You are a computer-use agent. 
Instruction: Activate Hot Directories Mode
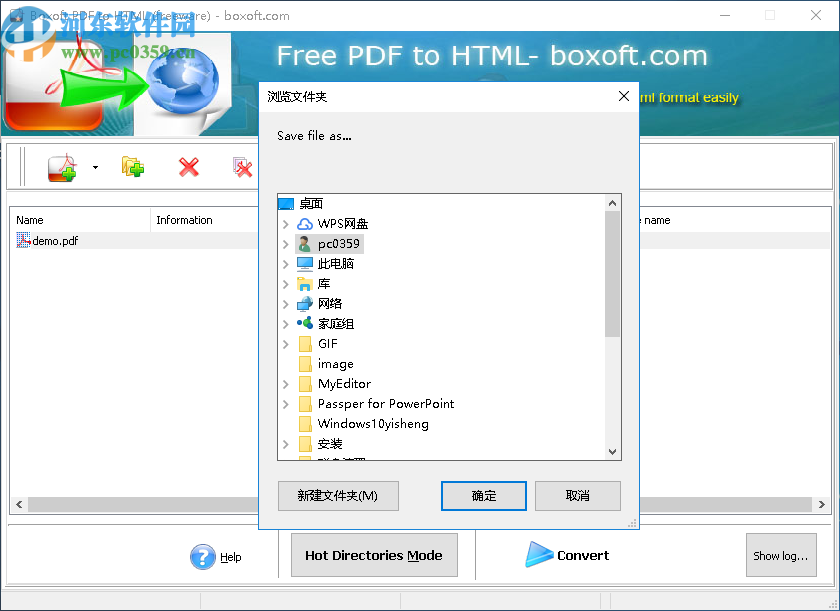tap(374, 555)
